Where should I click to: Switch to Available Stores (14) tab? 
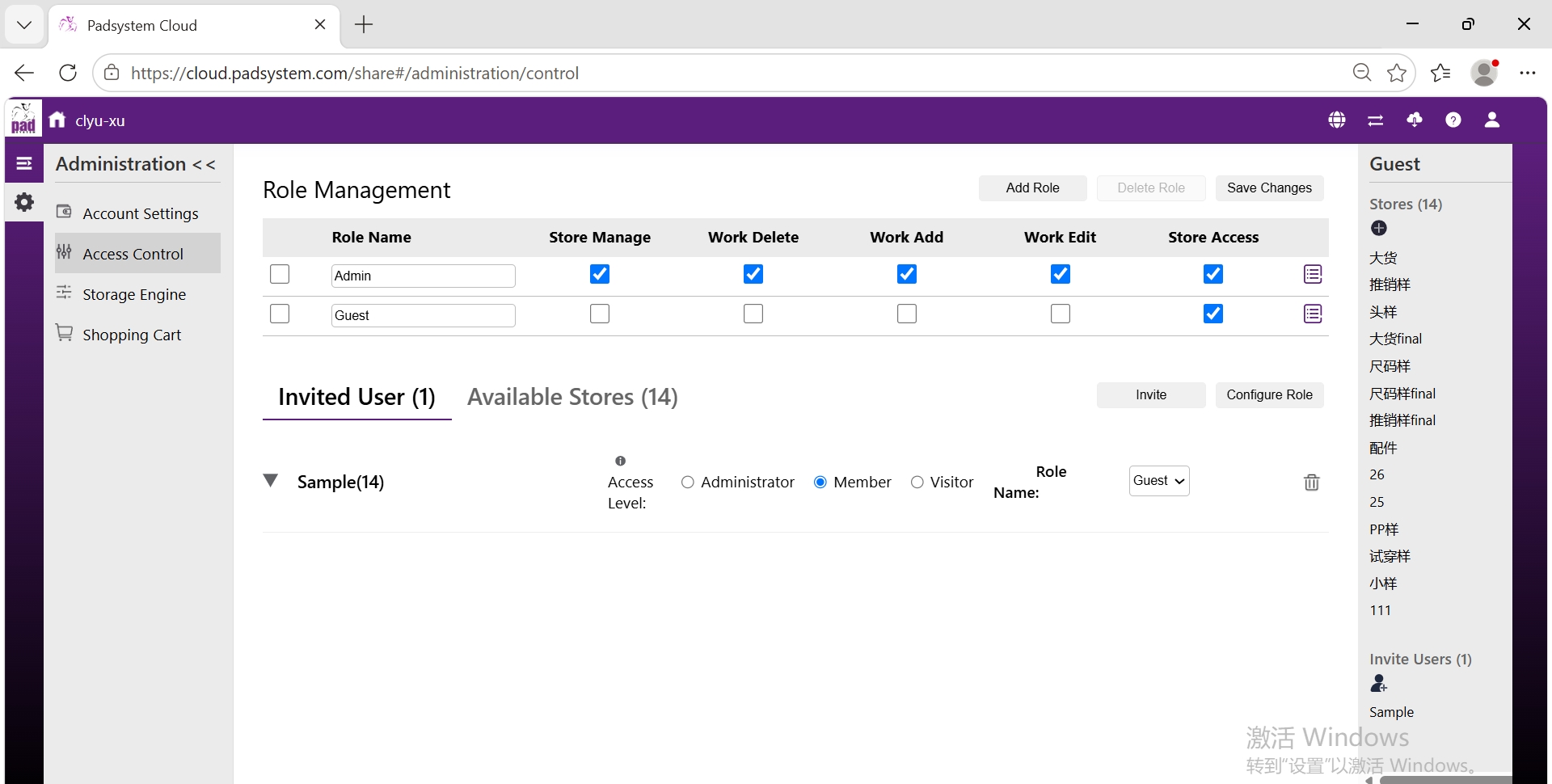pyautogui.click(x=573, y=397)
